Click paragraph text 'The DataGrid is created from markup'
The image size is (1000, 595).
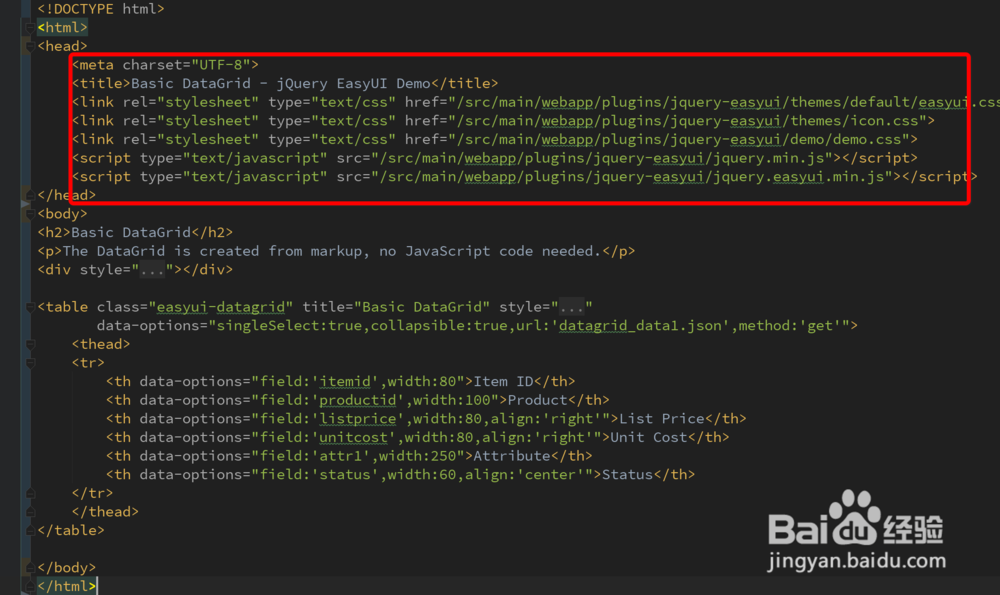tap(216, 251)
